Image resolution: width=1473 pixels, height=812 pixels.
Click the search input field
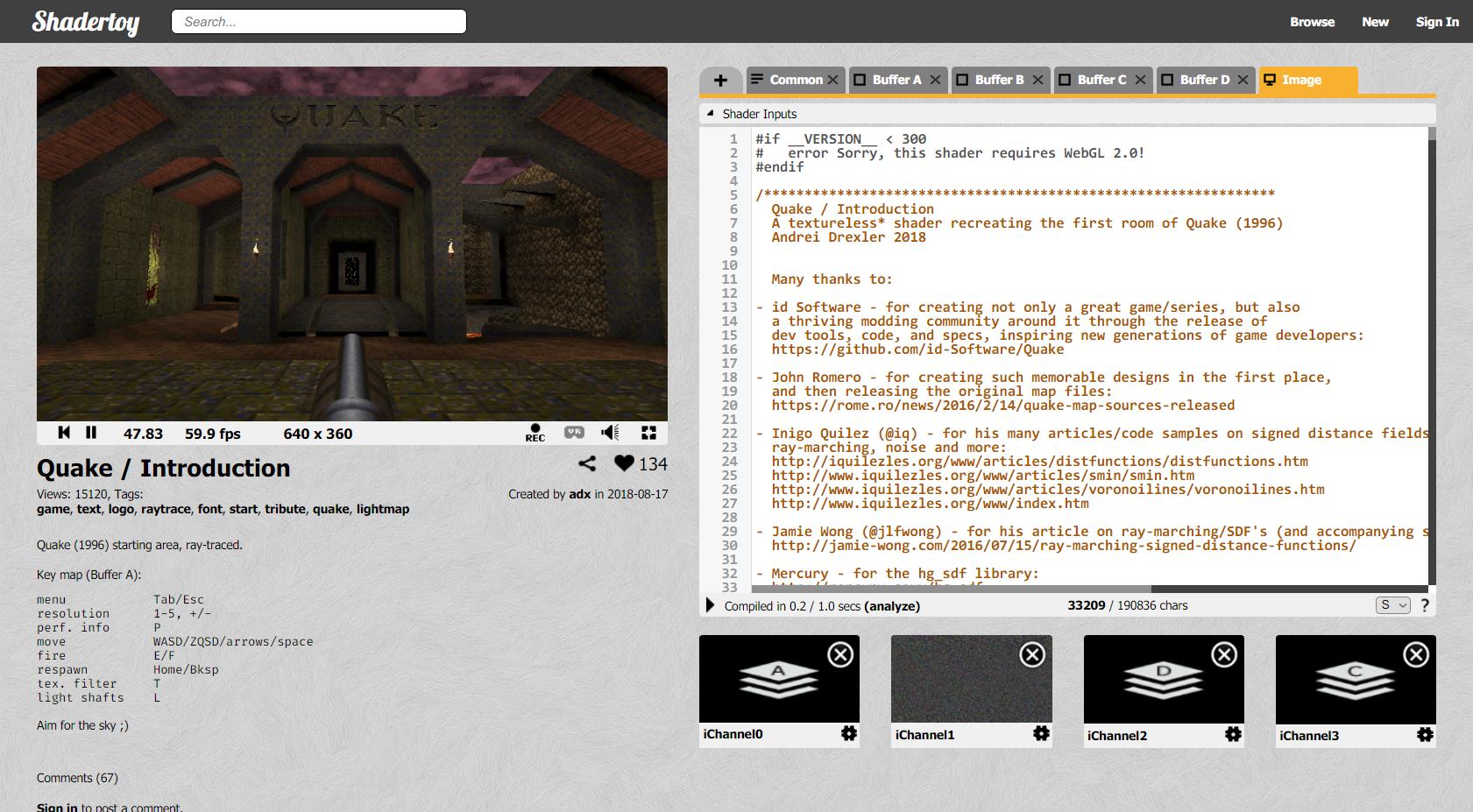tap(319, 22)
